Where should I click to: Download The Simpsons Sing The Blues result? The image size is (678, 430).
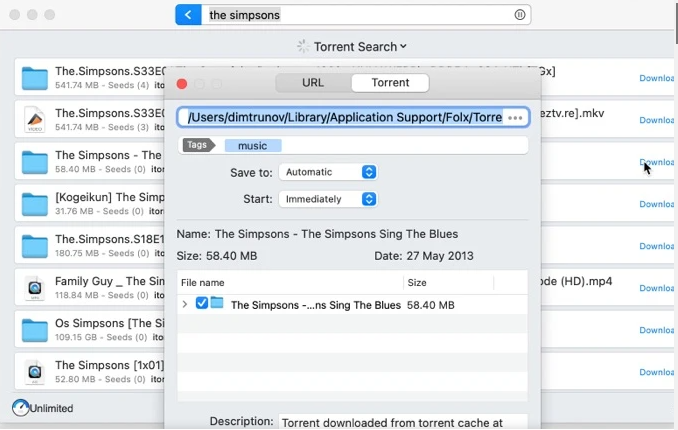coord(656,162)
